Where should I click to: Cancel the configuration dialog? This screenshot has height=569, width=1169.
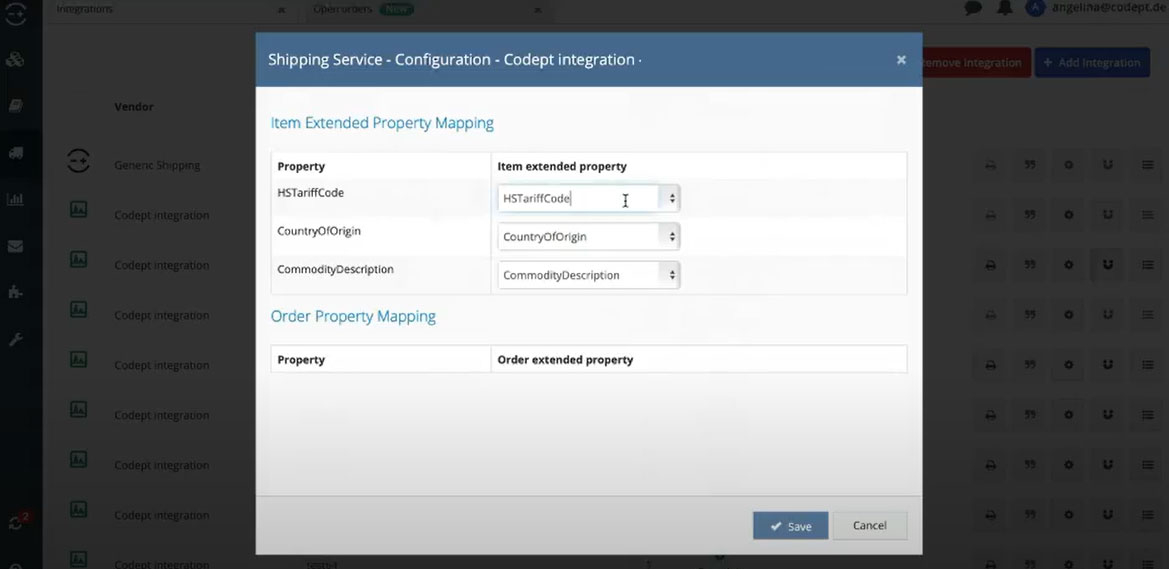[x=869, y=526]
